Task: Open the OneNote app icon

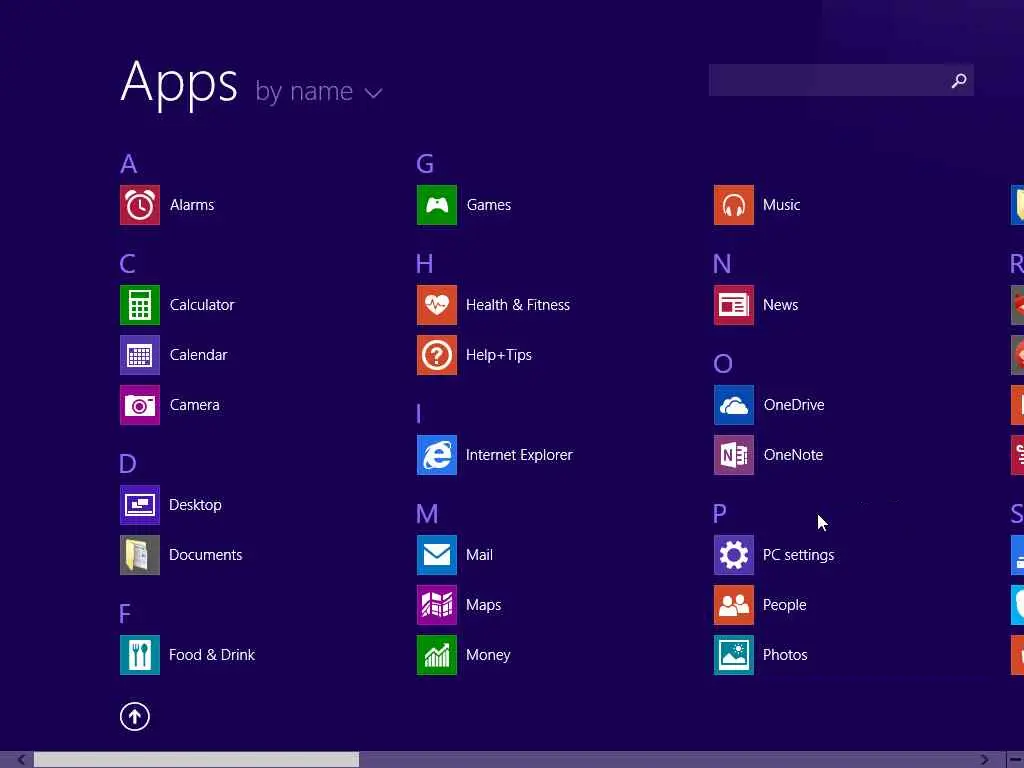Action: coord(734,455)
